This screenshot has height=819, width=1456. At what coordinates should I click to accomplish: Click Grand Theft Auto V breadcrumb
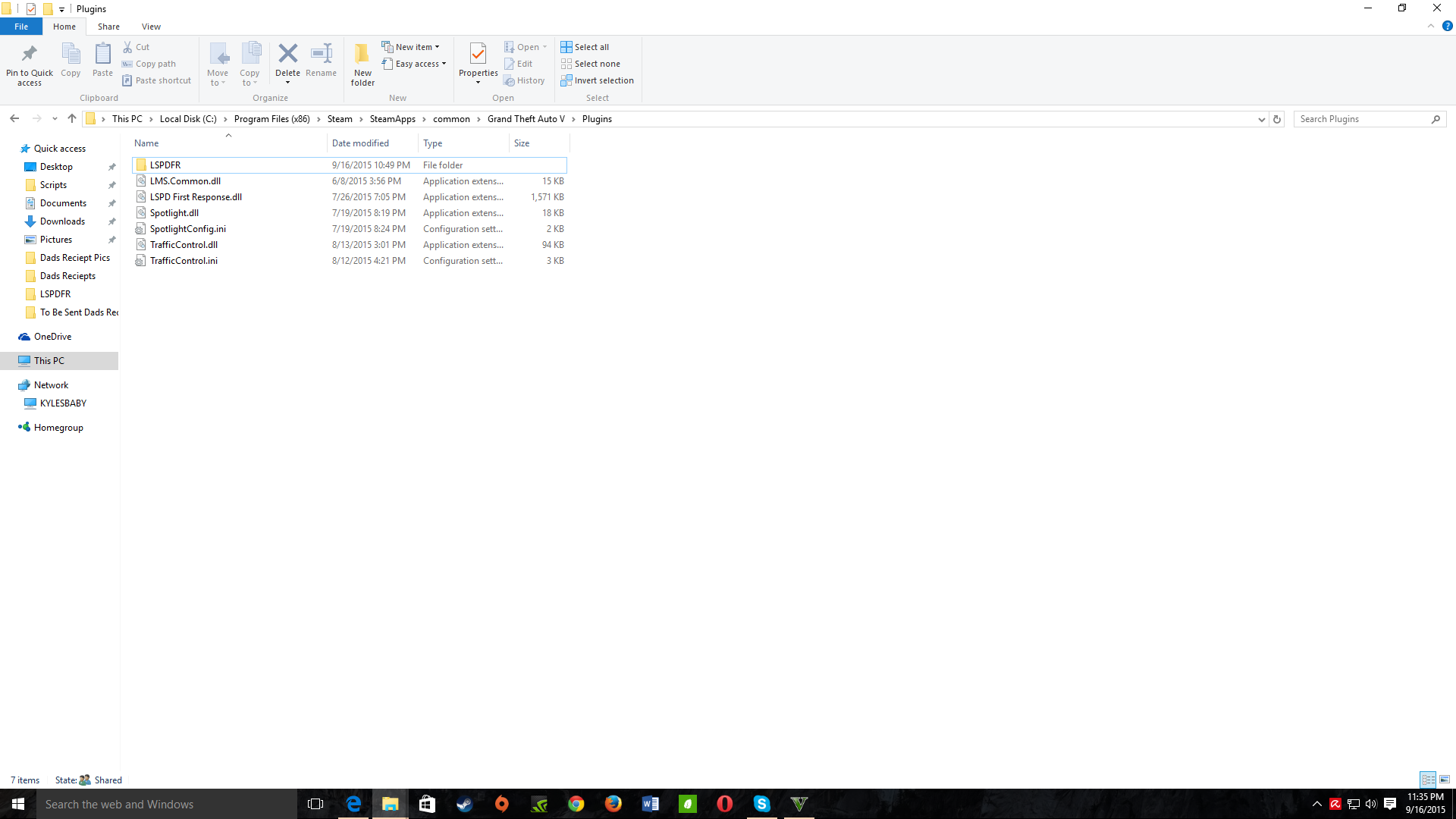tap(526, 119)
